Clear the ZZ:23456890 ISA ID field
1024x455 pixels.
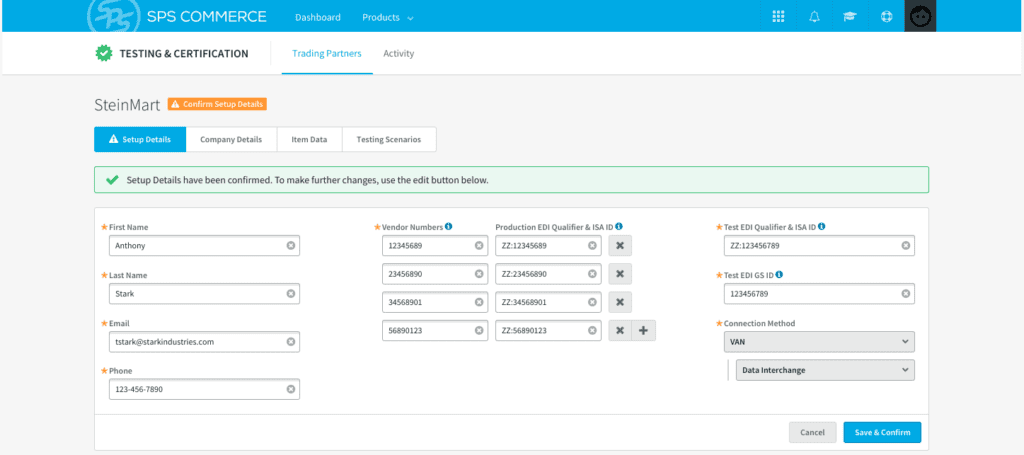pyautogui.click(x=592, y=274)
